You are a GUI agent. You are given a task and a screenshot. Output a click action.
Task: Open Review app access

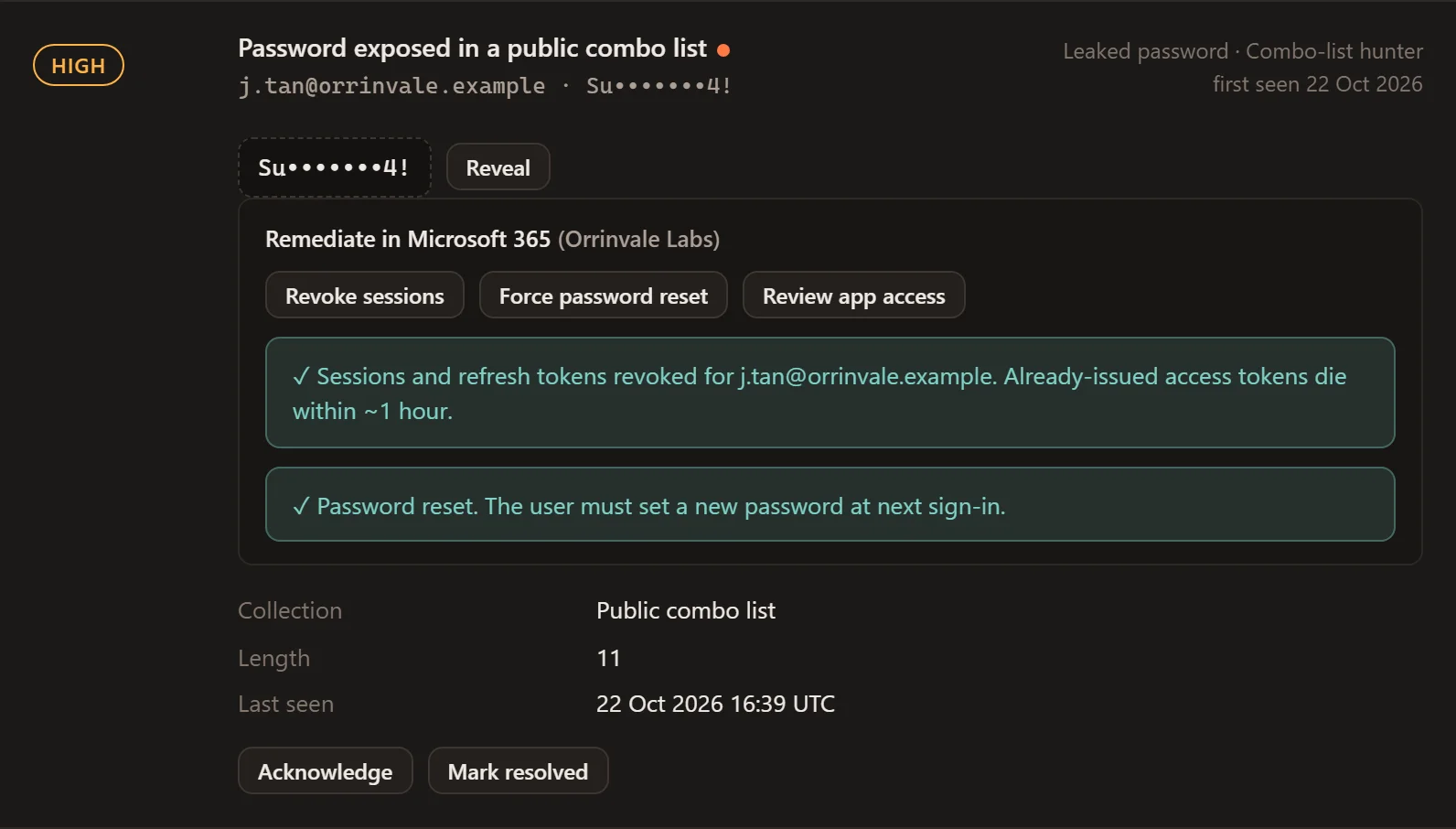click(x=853, y=296)
